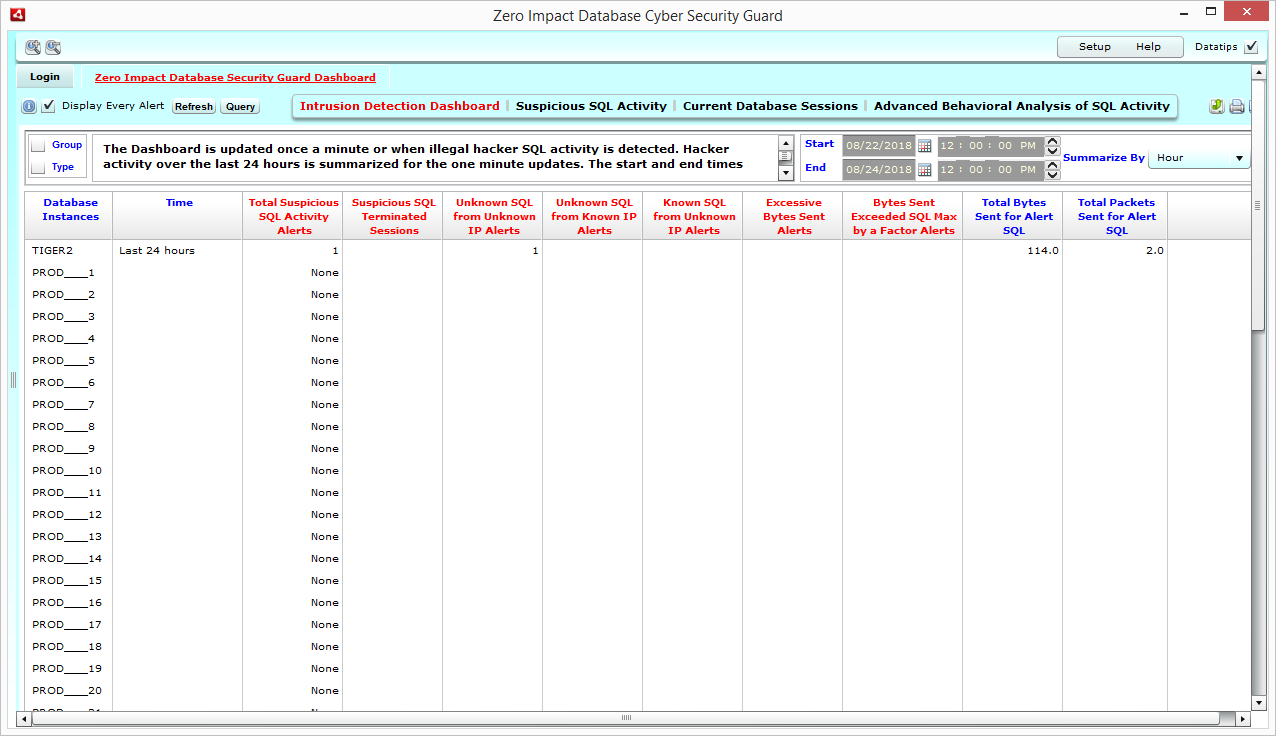
Task: Click the green export icon
Action: click(1217, 107)
